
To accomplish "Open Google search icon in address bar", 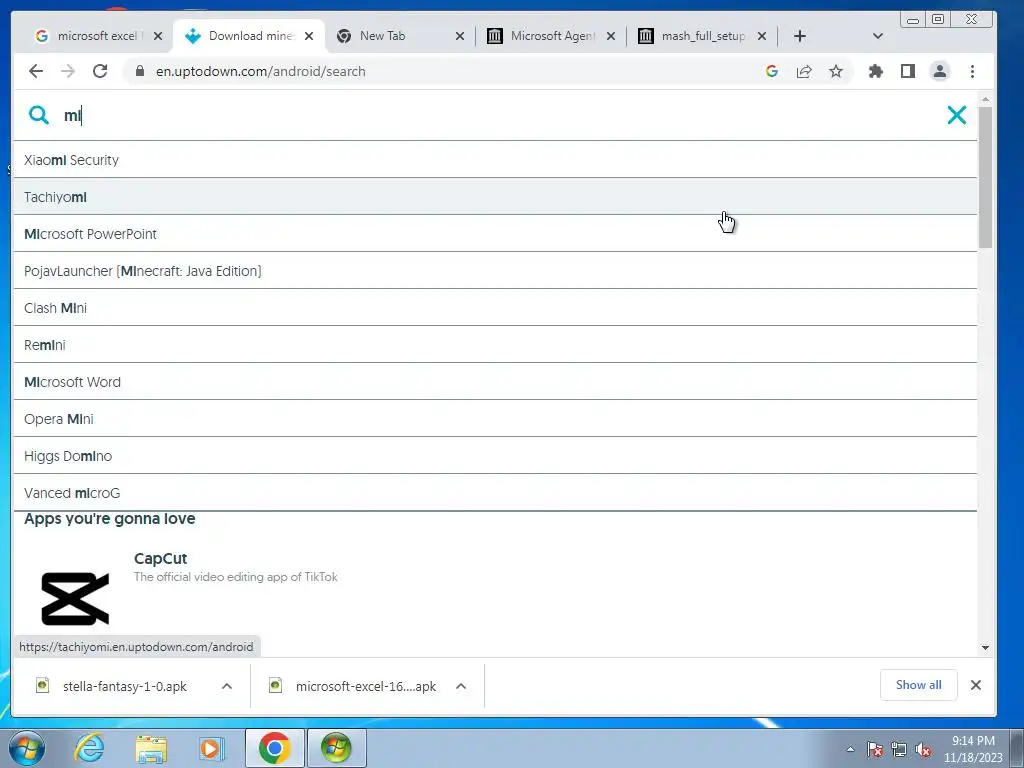I will [772, 71].
